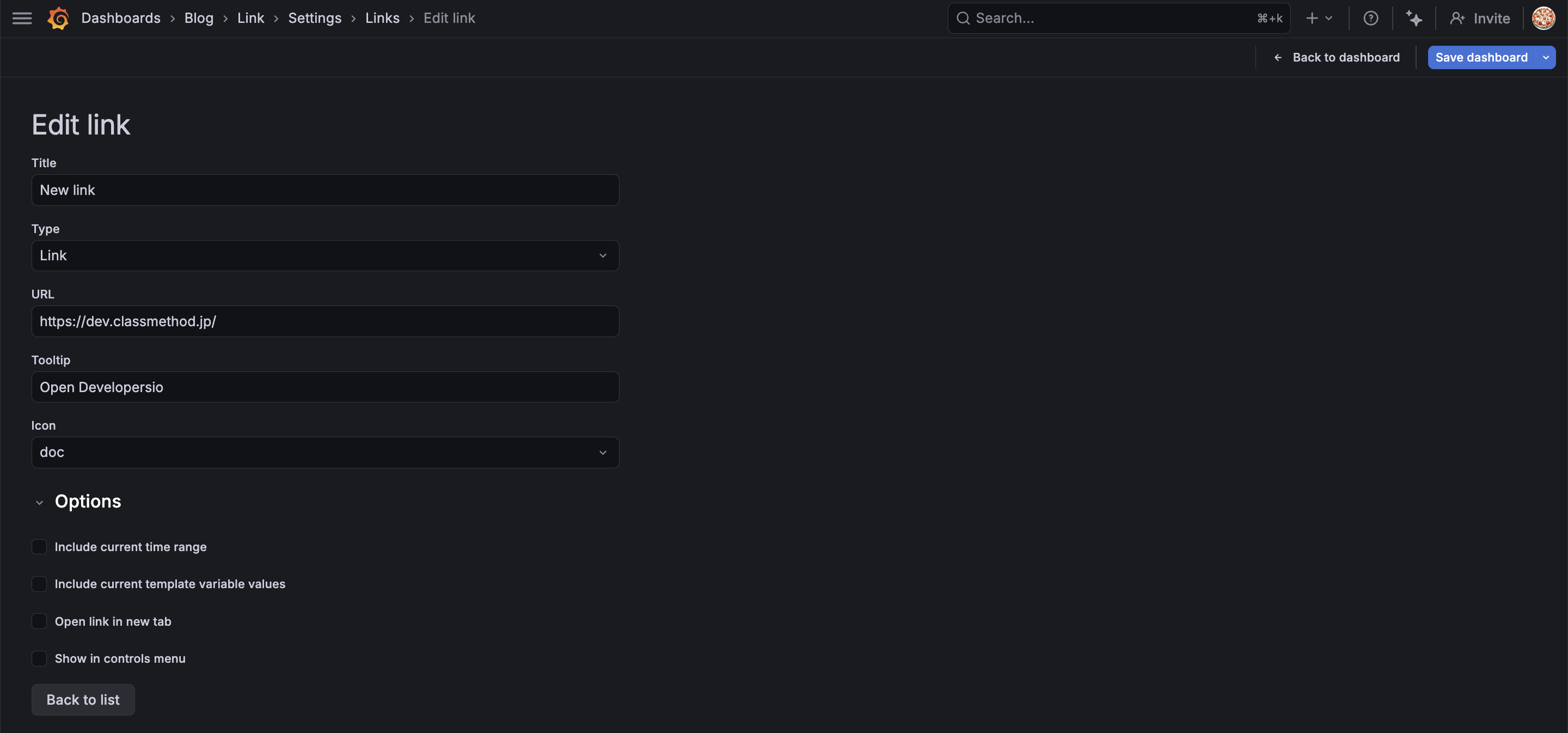This screenshot has width=1568, height=733.
Task: Open the help question-mark icon
Action: 1370,19
